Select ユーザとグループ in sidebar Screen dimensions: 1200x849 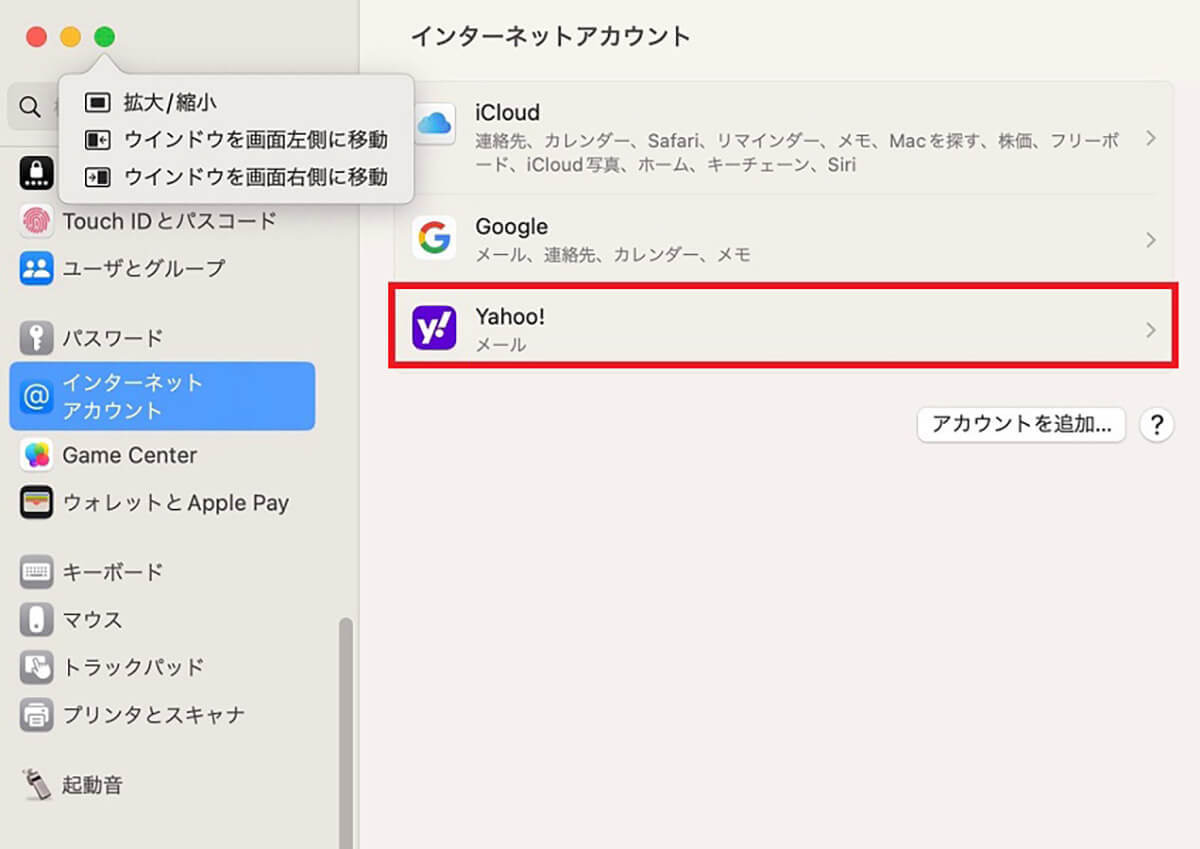(162, 268)
